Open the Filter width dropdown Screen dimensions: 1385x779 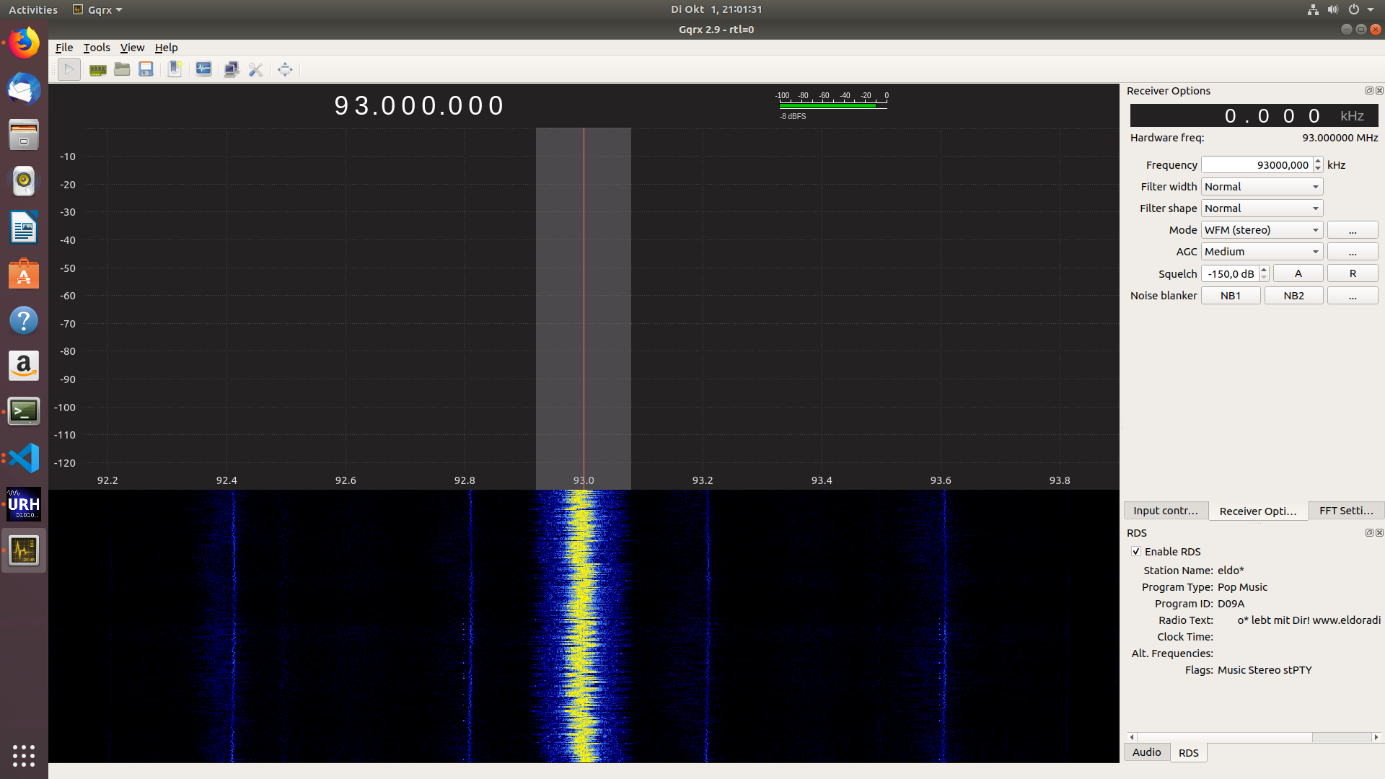pyautogui.click(x=1261, y=187)
